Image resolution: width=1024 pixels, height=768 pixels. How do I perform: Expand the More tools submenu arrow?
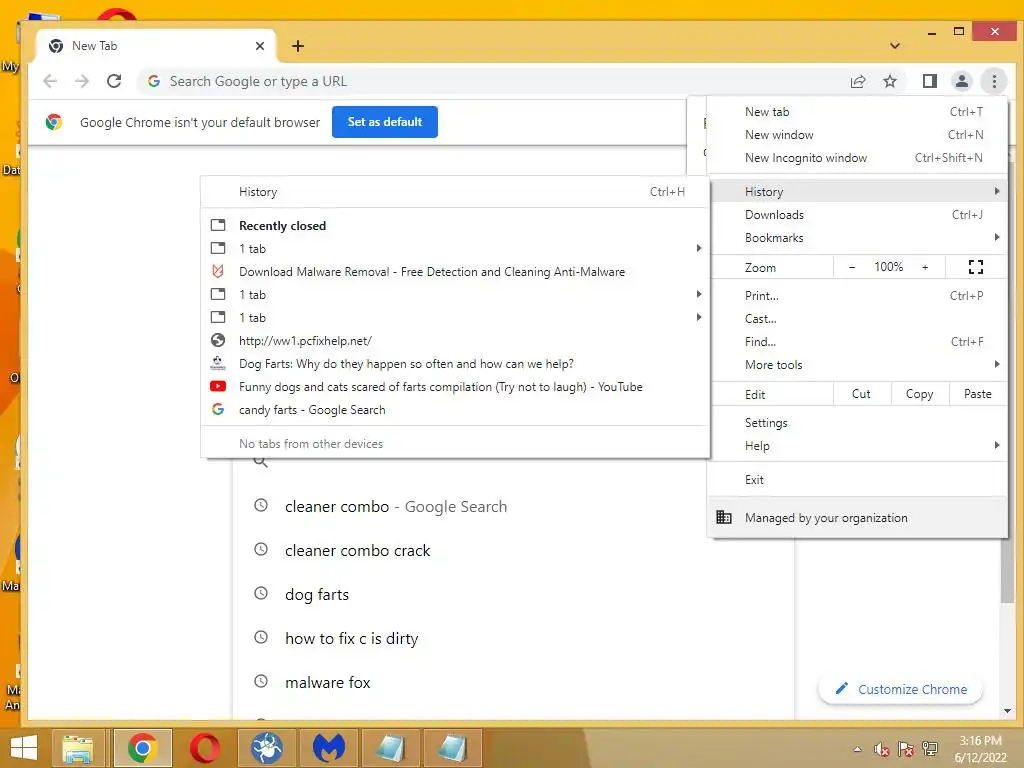point(997,364)
